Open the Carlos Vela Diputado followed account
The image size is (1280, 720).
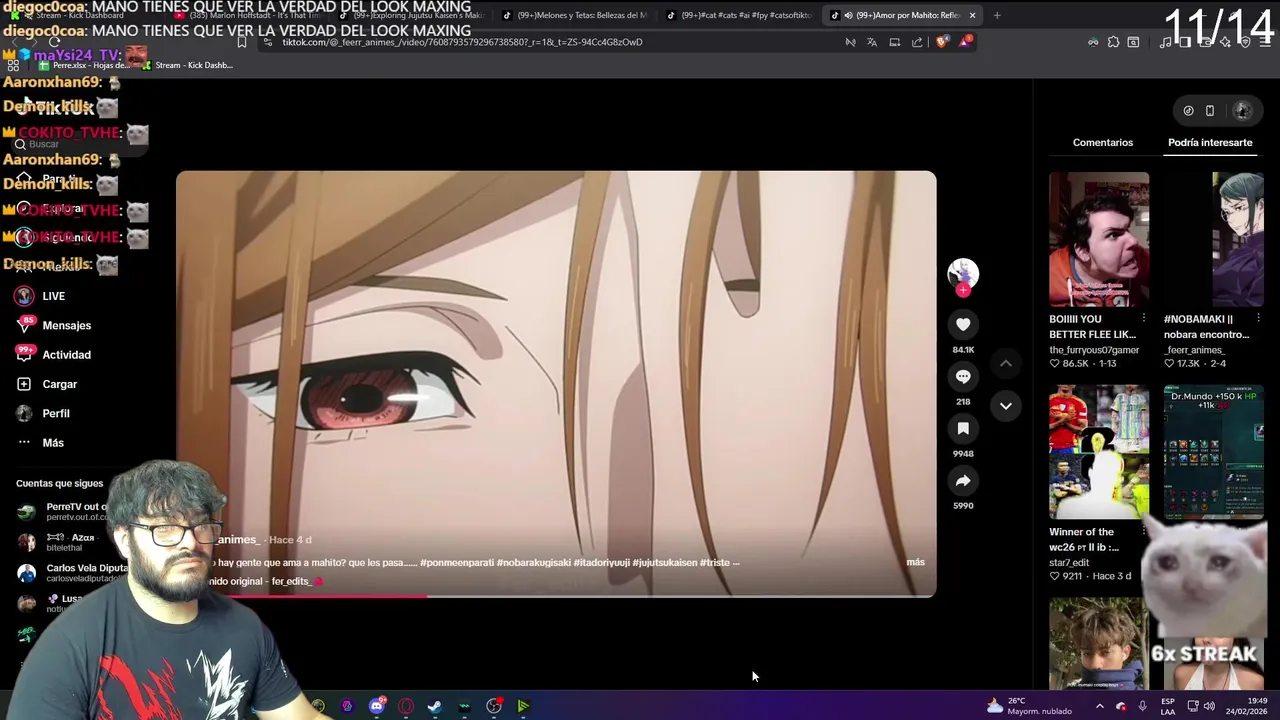pyautogui.click(x=70, y=572)
